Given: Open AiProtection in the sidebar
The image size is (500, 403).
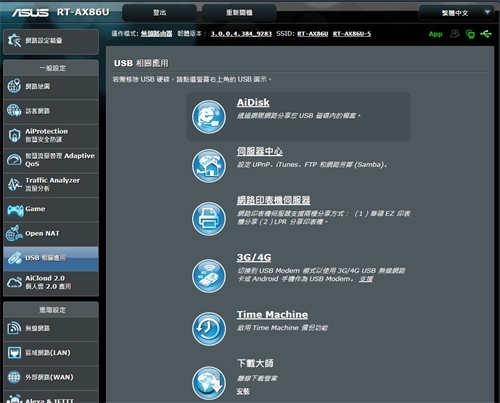Looking at the screenshot, I should [x=51, y=135].
